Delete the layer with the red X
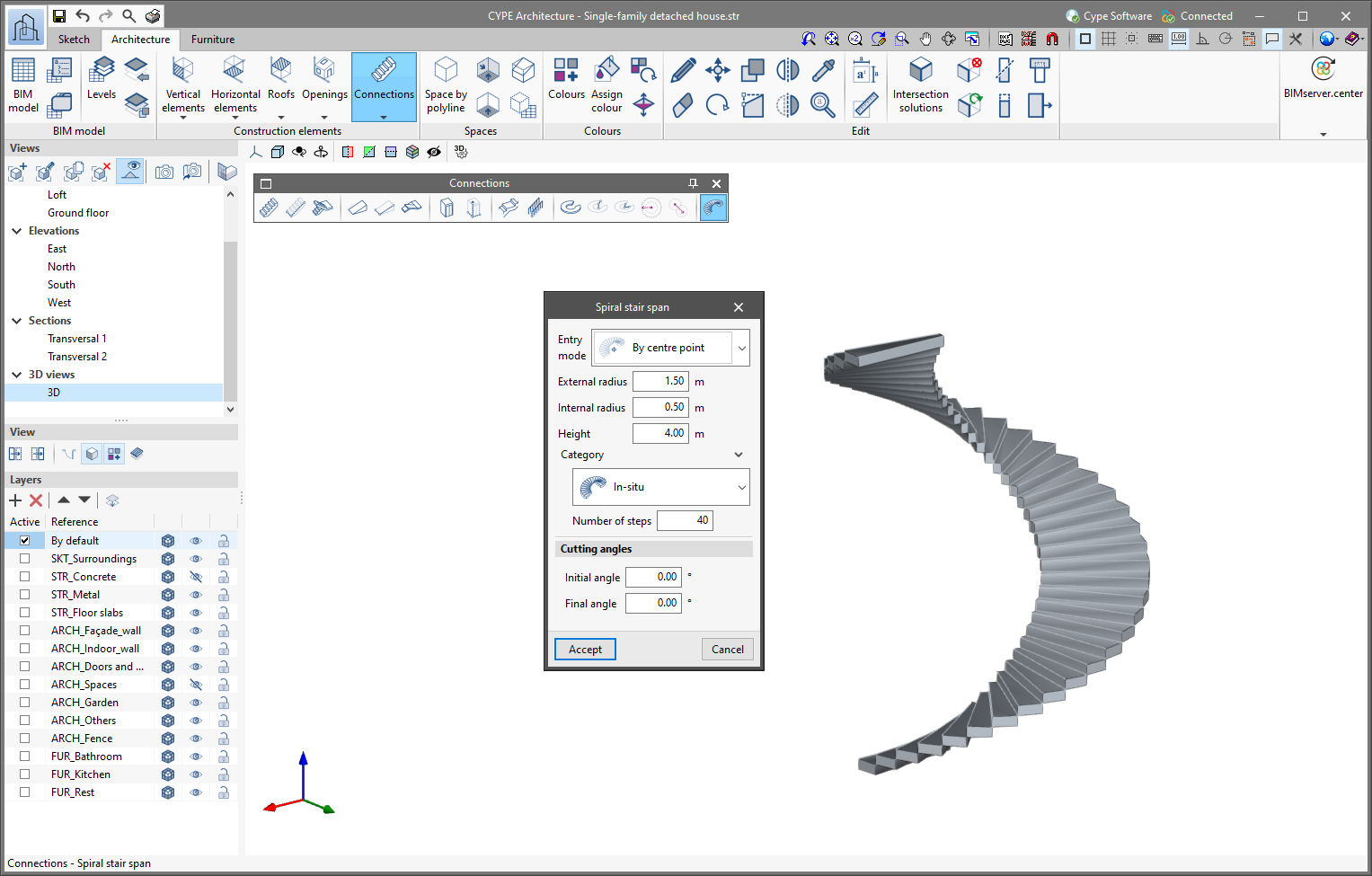 coord(36,500)
